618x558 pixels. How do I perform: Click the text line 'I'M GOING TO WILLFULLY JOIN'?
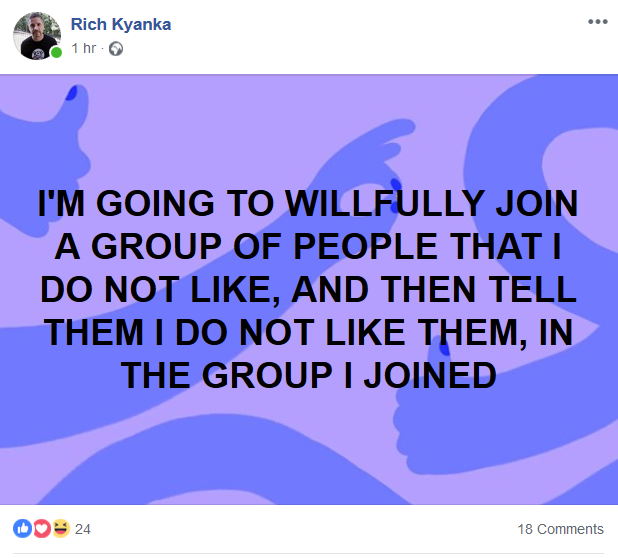tap(308, 204)
